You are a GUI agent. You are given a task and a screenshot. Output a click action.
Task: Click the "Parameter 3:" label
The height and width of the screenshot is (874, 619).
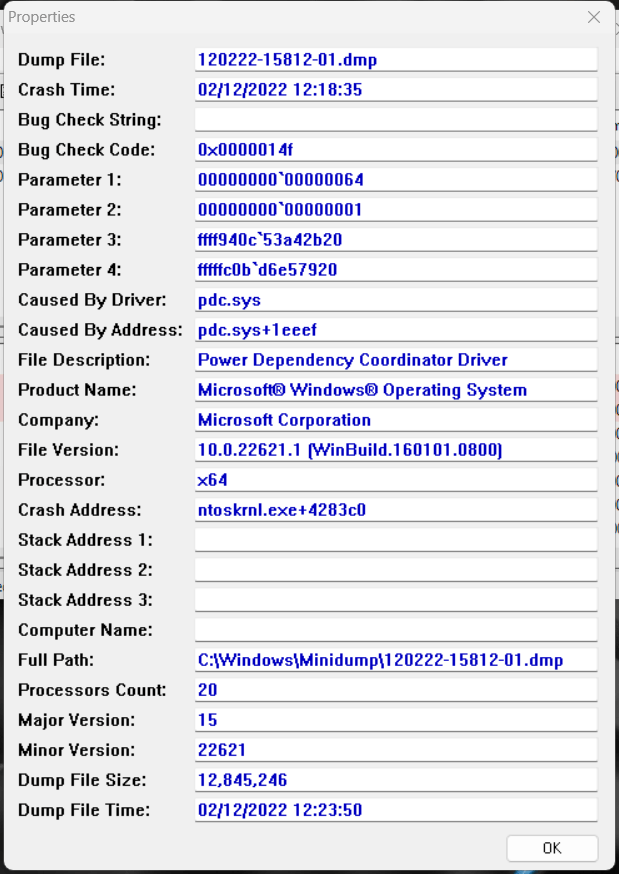[x=70, y=240]
